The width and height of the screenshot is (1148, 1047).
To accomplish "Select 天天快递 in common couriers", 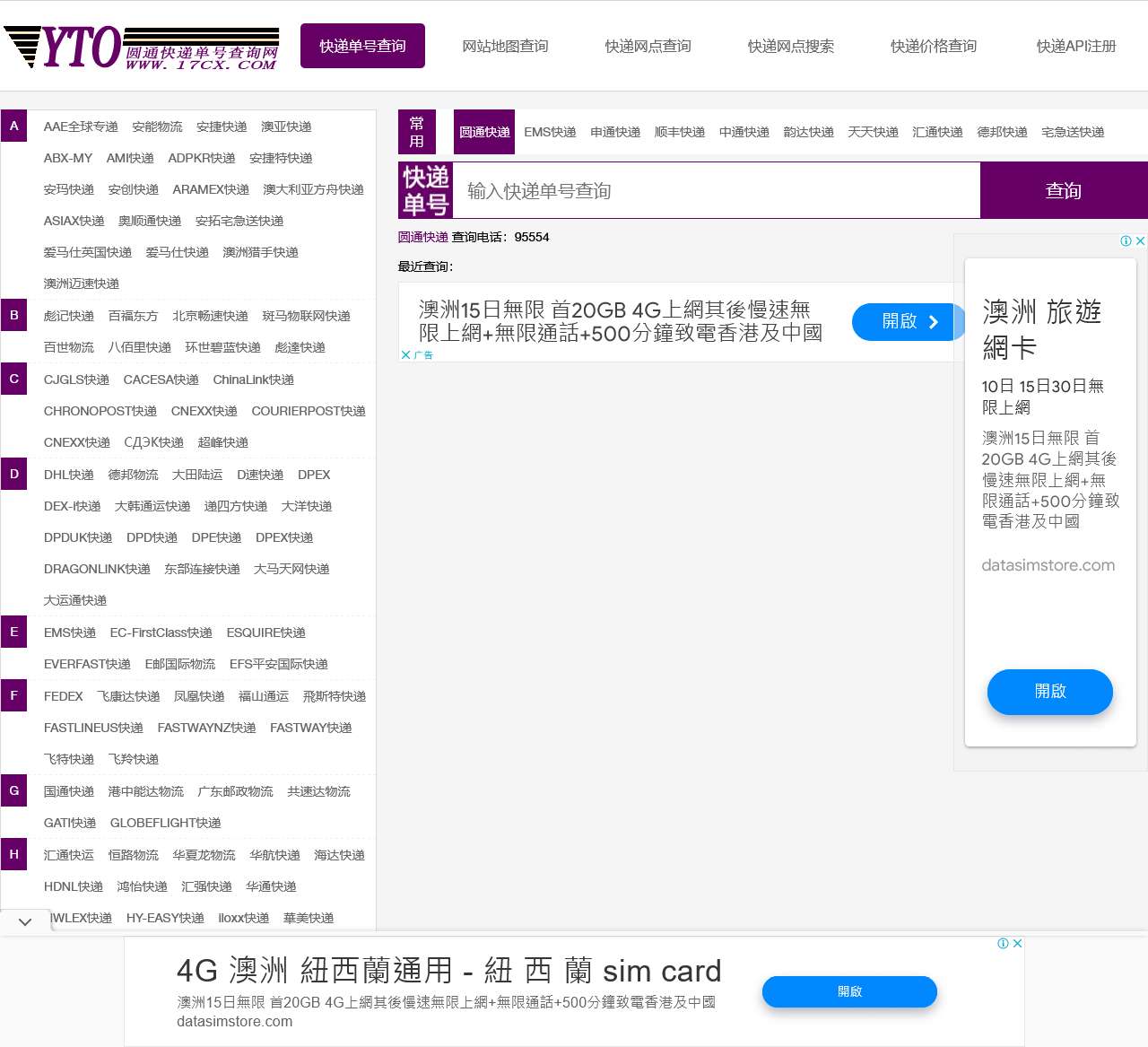I will point(874,132).
